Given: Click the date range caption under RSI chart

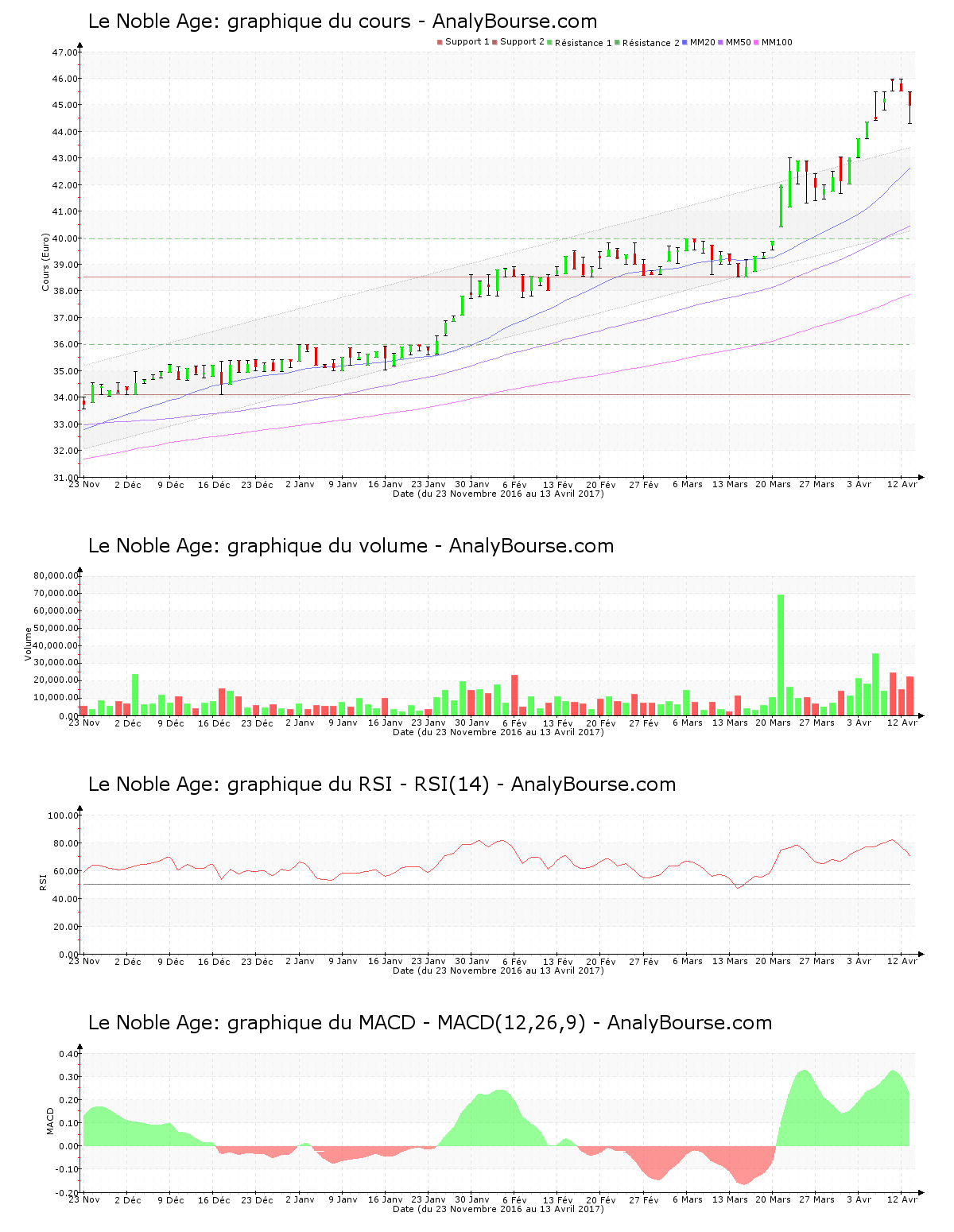Looking at the screenshot, I should pos(498,970).
